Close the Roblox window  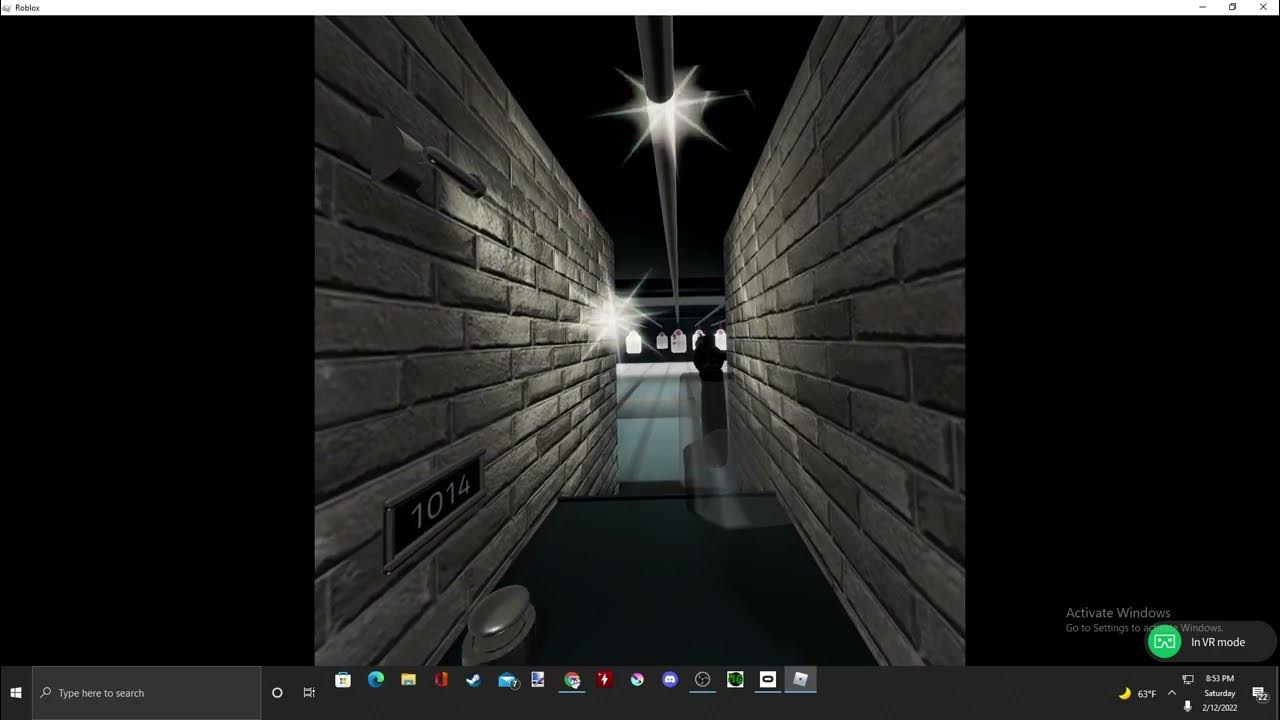pos(1263,7)
